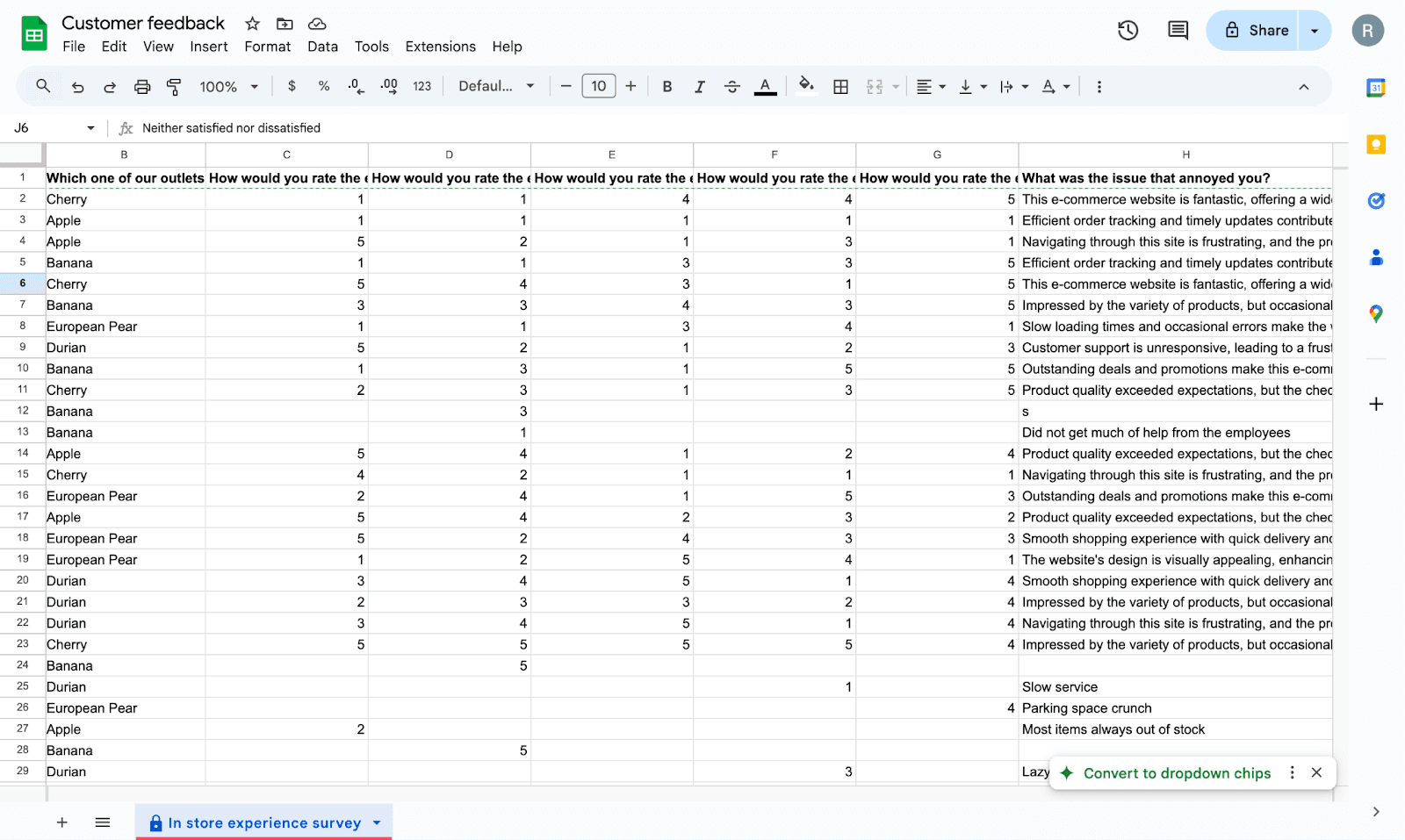Star the Customer feedback document

pos(252,24)
